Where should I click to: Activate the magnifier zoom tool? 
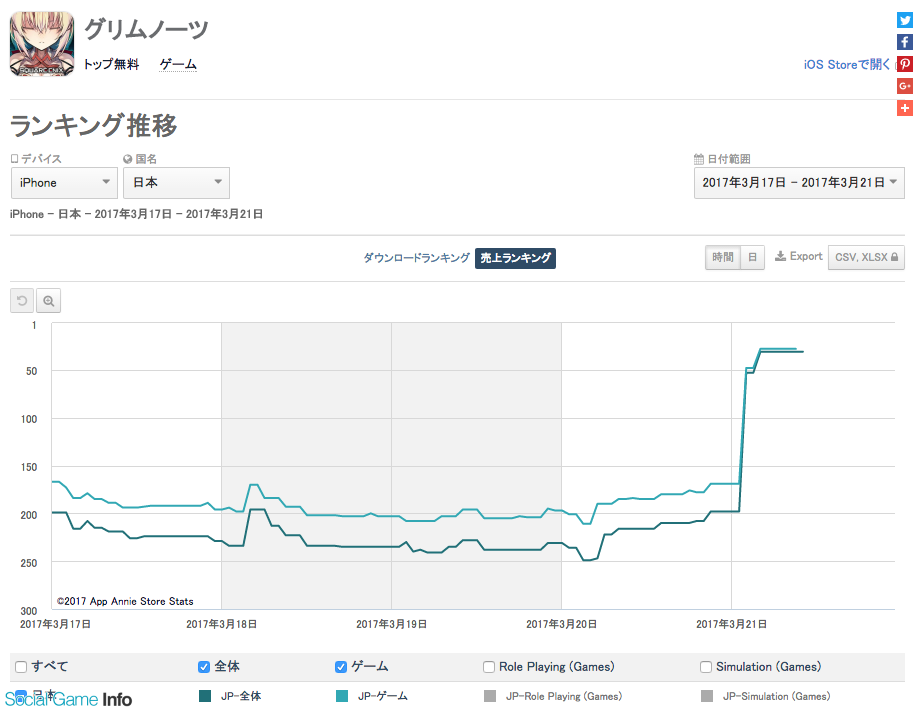tap(48, 301)
